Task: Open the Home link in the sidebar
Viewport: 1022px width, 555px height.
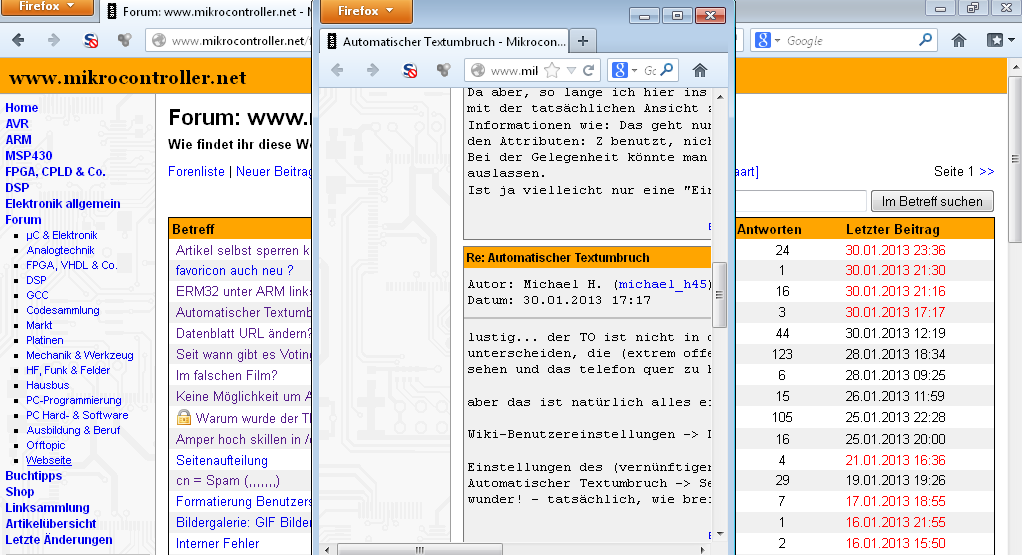Action: click(22, 107)
